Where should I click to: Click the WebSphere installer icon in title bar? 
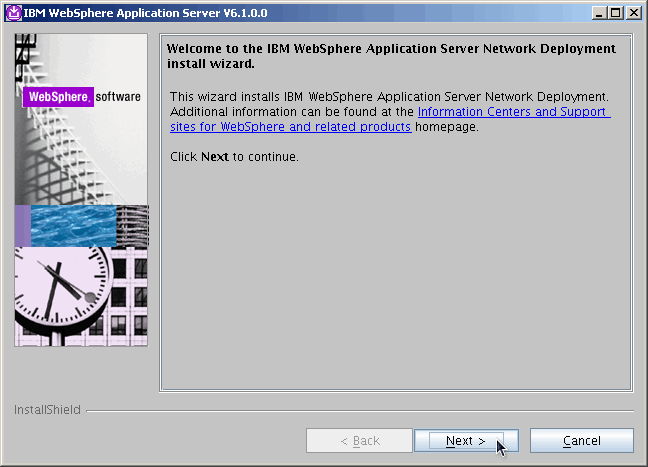pyautogui.click(x=13, y=12)
